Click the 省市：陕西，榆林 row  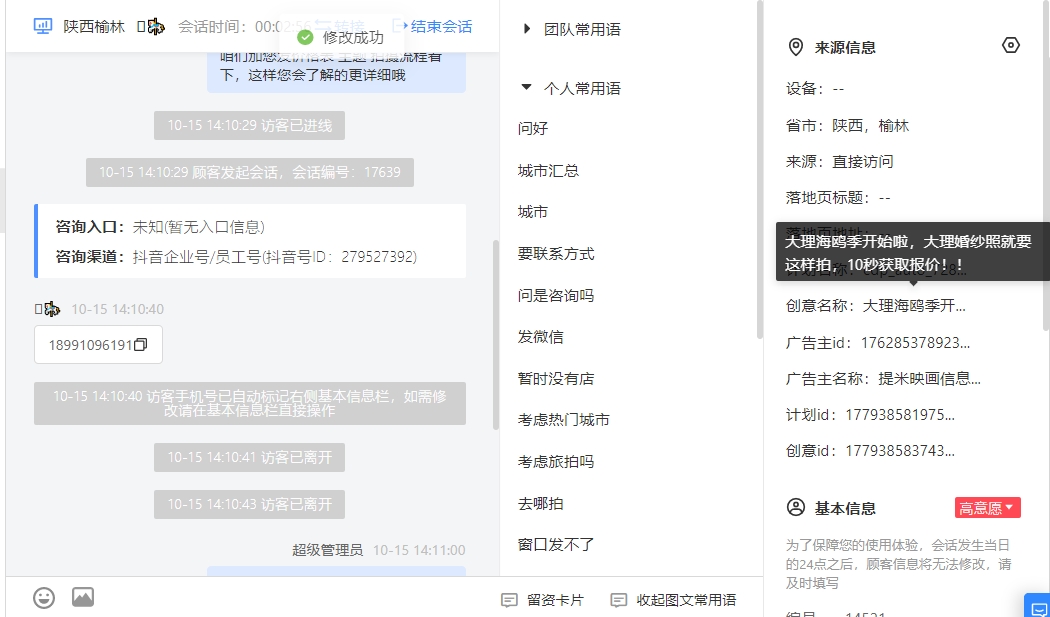pos(847,125)
